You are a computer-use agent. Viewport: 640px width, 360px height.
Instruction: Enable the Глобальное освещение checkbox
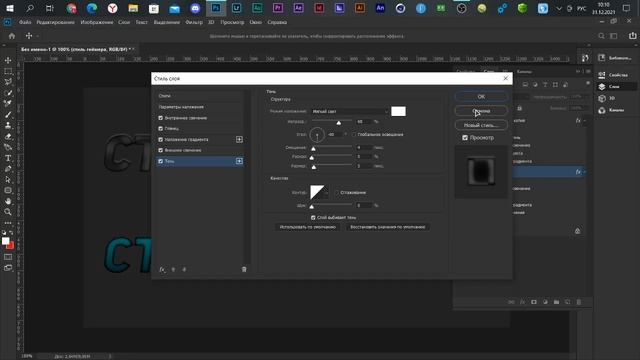[354, 134]
